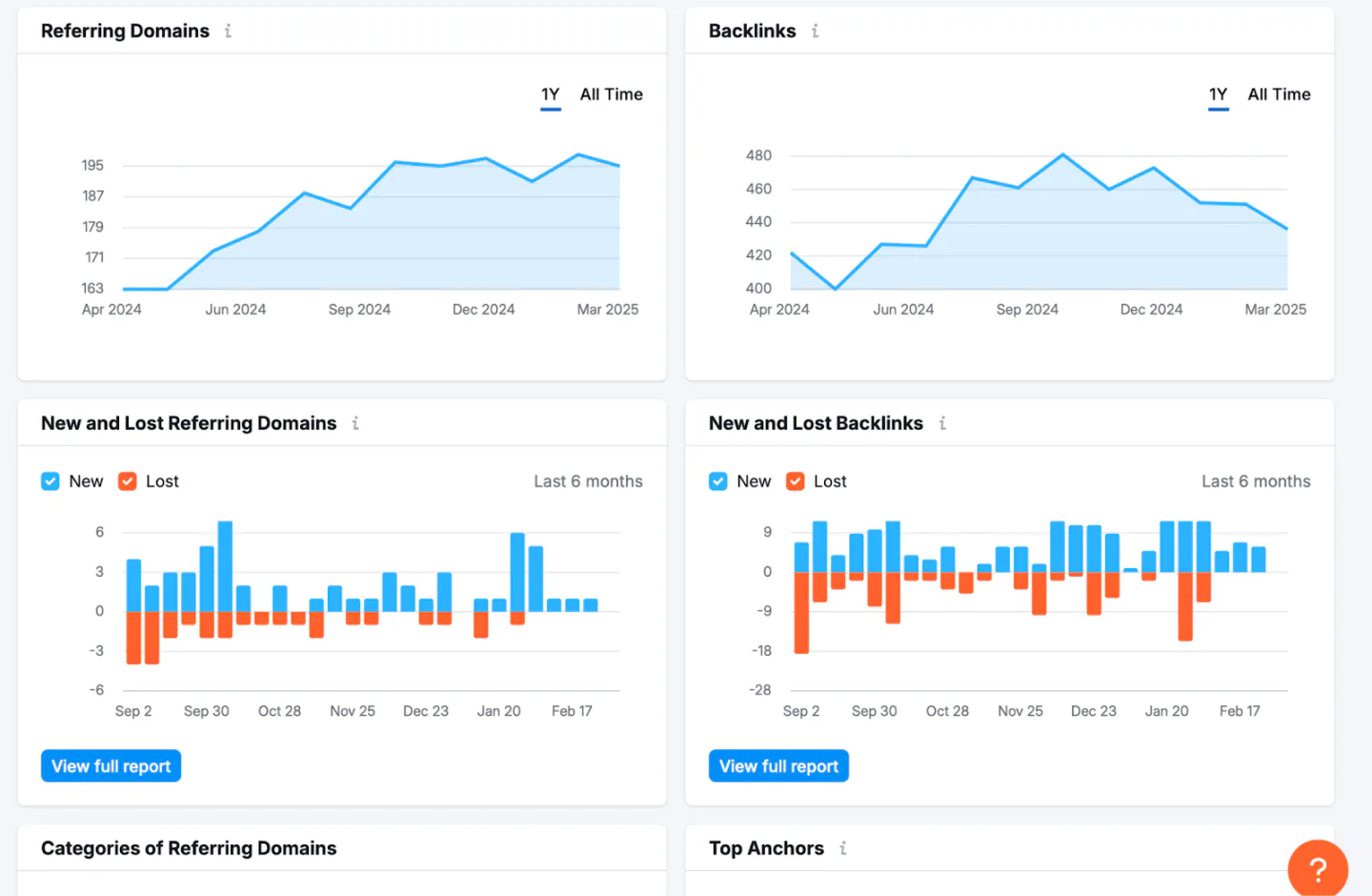
Task: Click Dec 2024 axis label in Backlinks chart
Action: point(1151,310)
